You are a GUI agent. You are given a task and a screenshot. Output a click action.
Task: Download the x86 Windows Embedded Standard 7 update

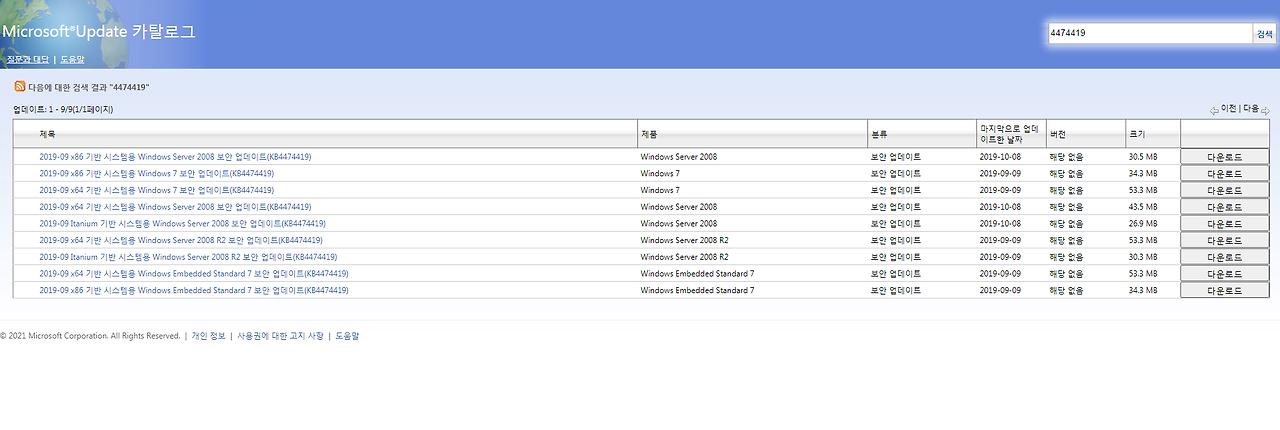(1224, 290)
